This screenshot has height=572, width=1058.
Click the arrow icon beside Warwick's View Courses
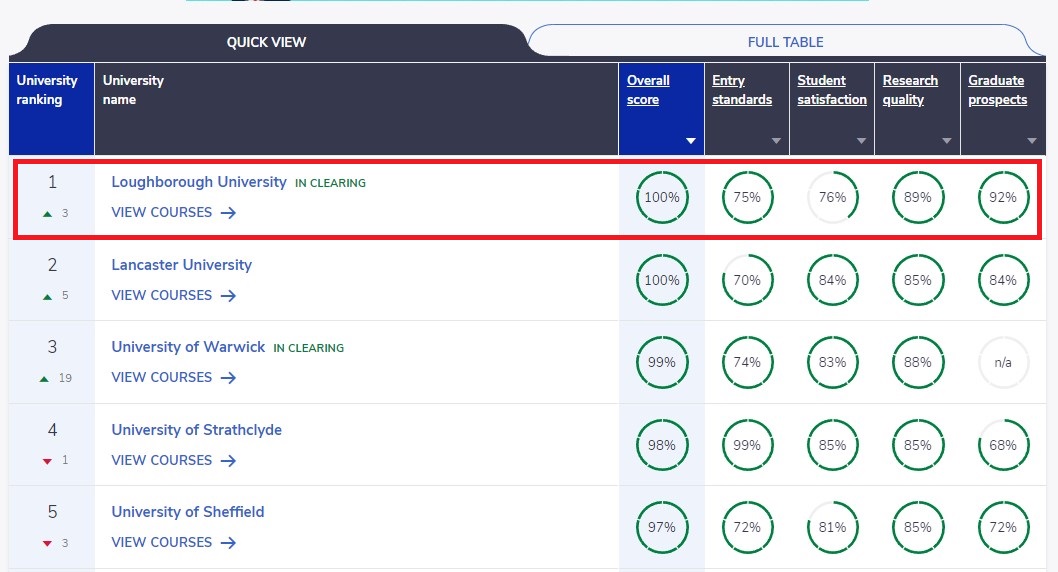click(x=228, y=378)
